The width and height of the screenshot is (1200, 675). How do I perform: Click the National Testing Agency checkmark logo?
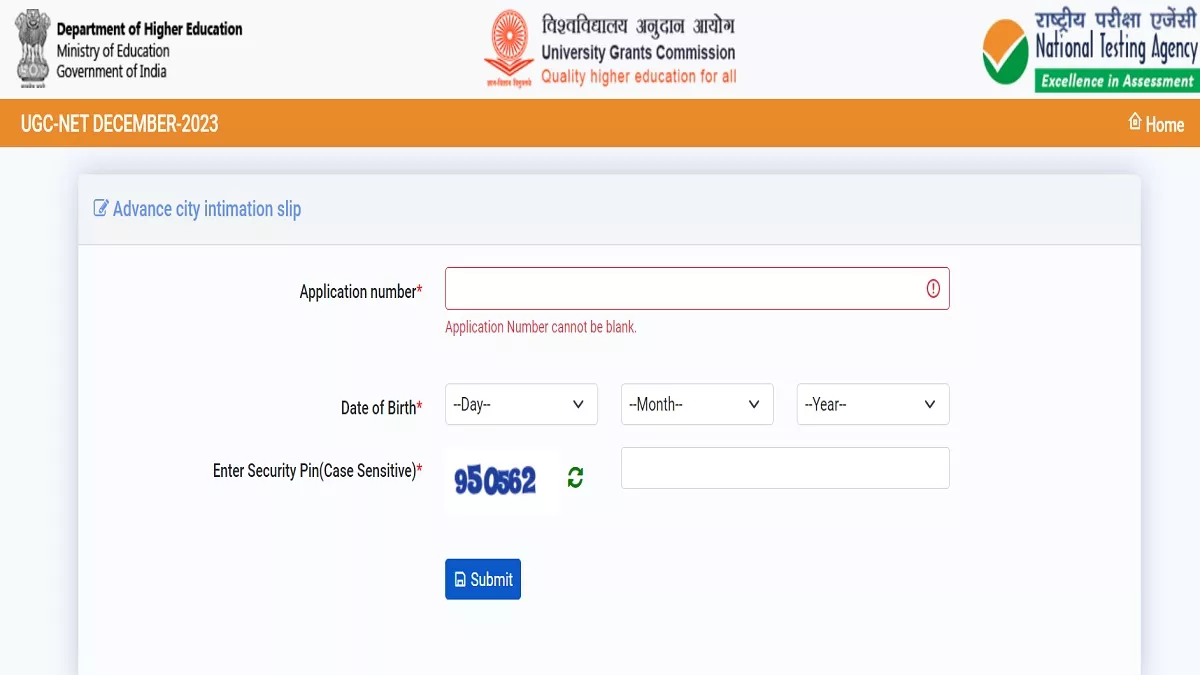(x=1004, y=52)
